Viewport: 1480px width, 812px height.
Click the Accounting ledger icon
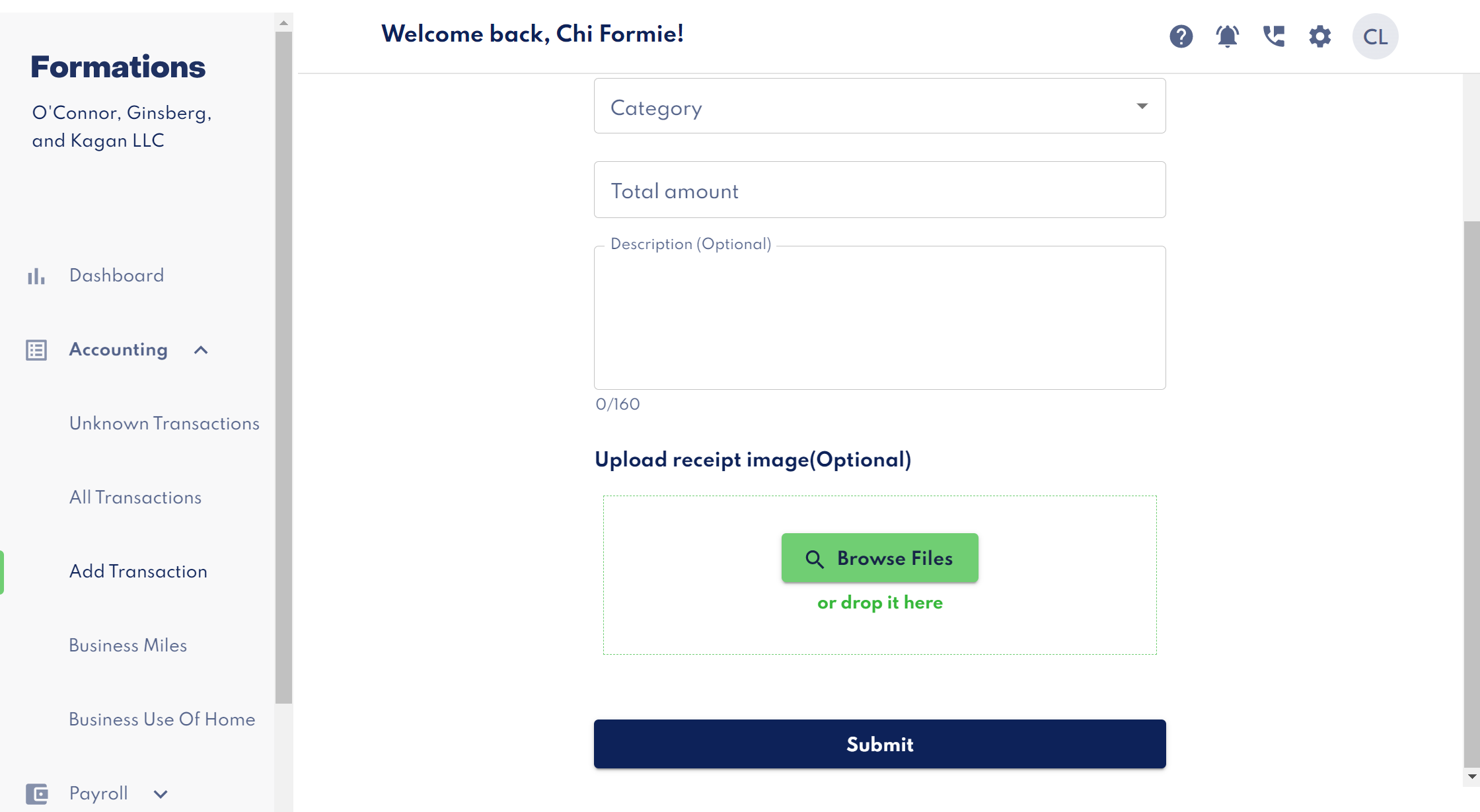tap(36, 350)
